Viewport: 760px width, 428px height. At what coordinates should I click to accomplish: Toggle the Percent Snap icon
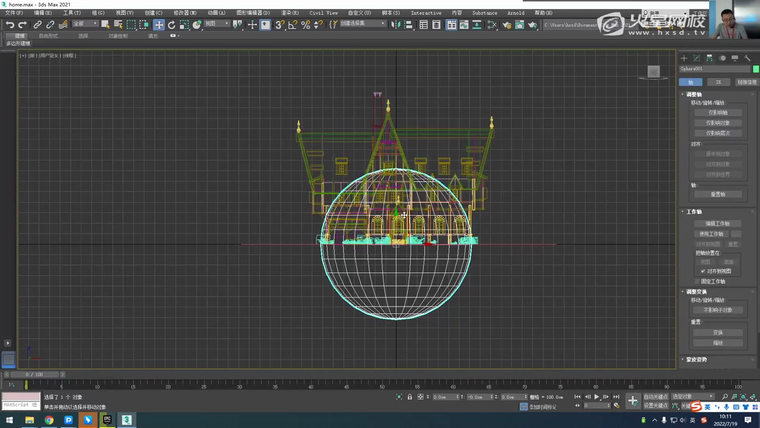coord(305,24)
